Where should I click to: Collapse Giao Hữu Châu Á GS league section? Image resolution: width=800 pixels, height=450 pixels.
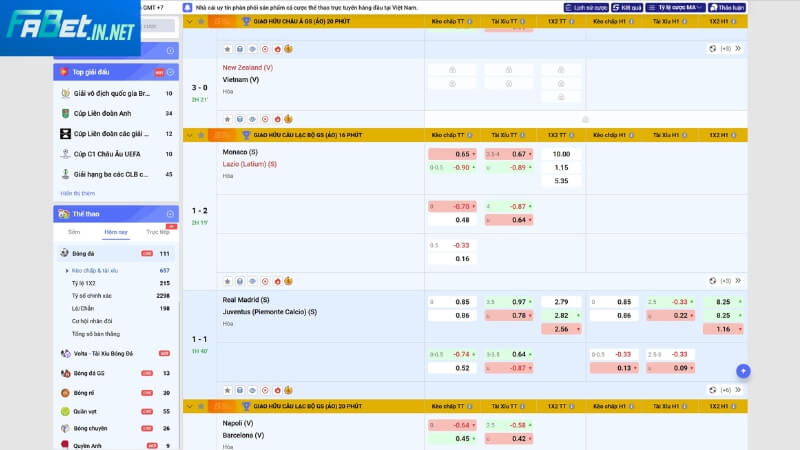coord(190,21)
